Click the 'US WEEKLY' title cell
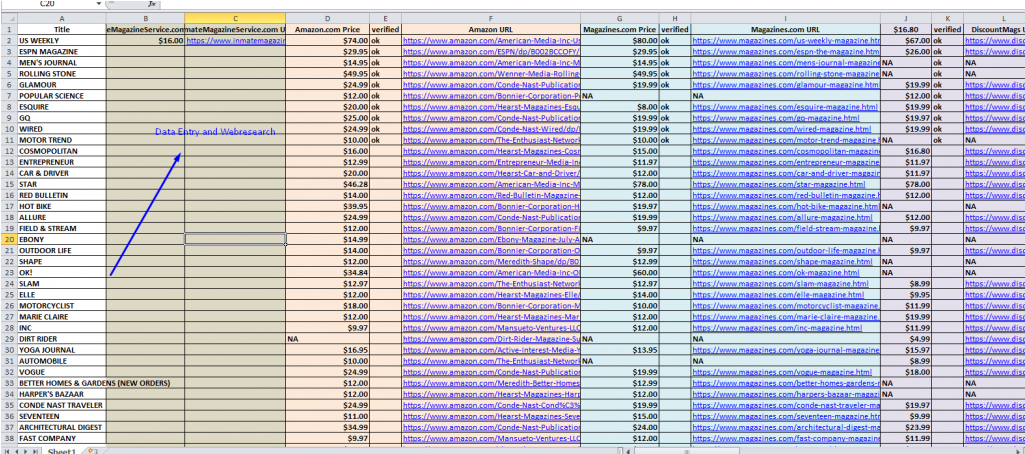1025x454 pixels. (62, 41)
